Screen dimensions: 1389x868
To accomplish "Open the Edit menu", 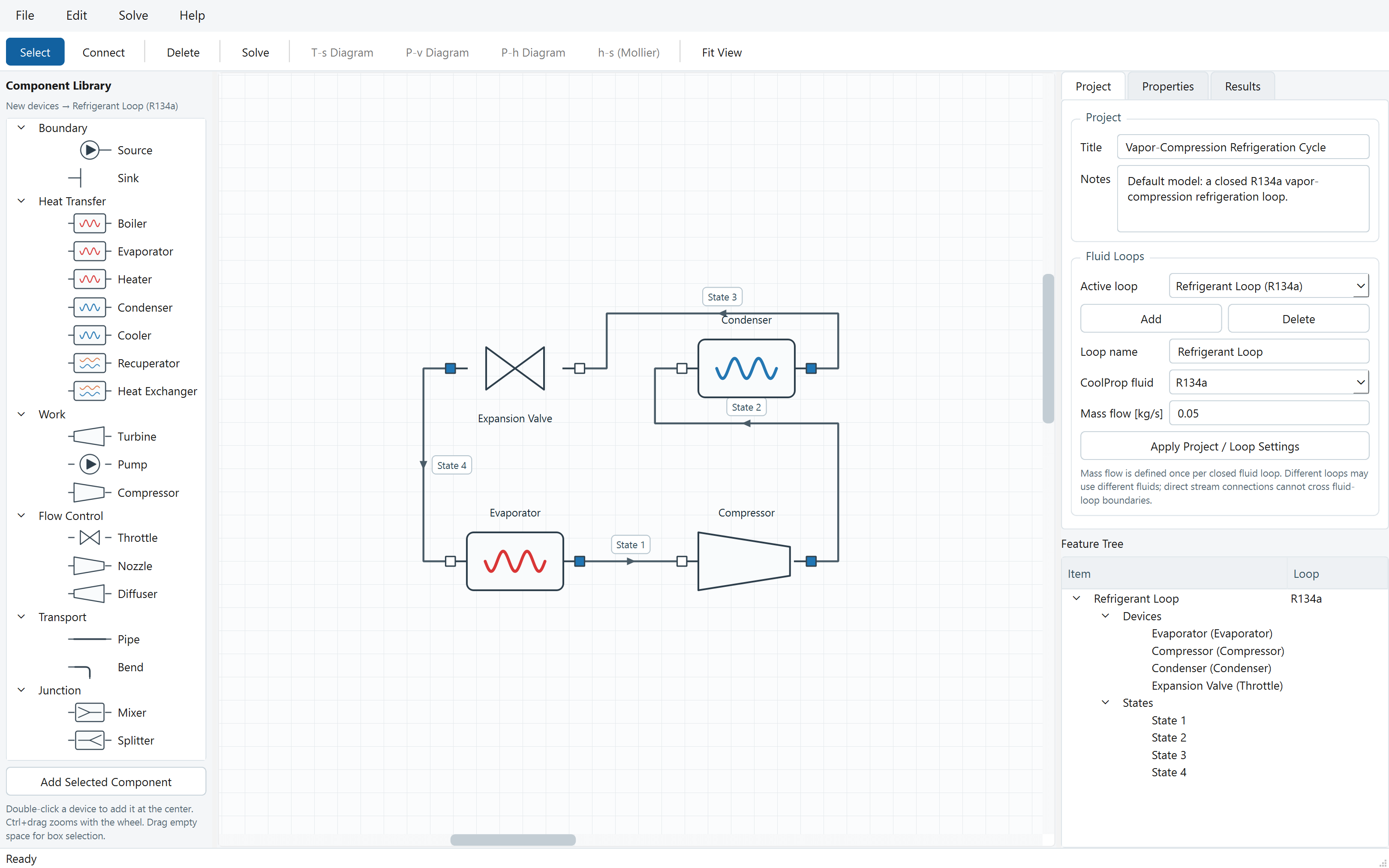I will [x=76, y=15].
